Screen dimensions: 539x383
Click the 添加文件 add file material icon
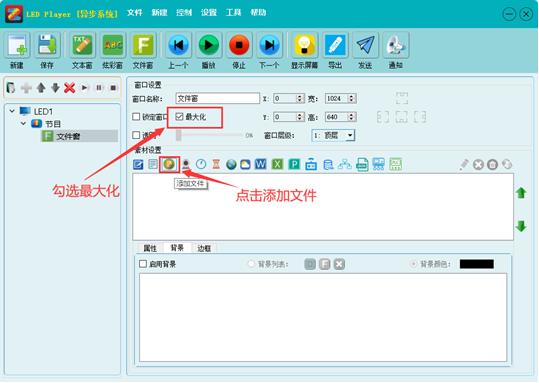[x=169, y=164]
